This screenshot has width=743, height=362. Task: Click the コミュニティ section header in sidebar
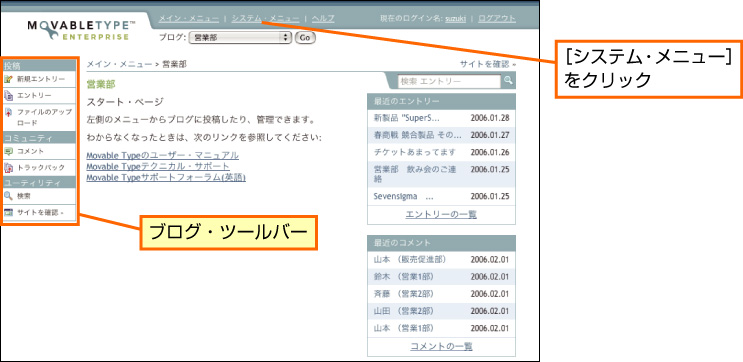tap(39, 138)
